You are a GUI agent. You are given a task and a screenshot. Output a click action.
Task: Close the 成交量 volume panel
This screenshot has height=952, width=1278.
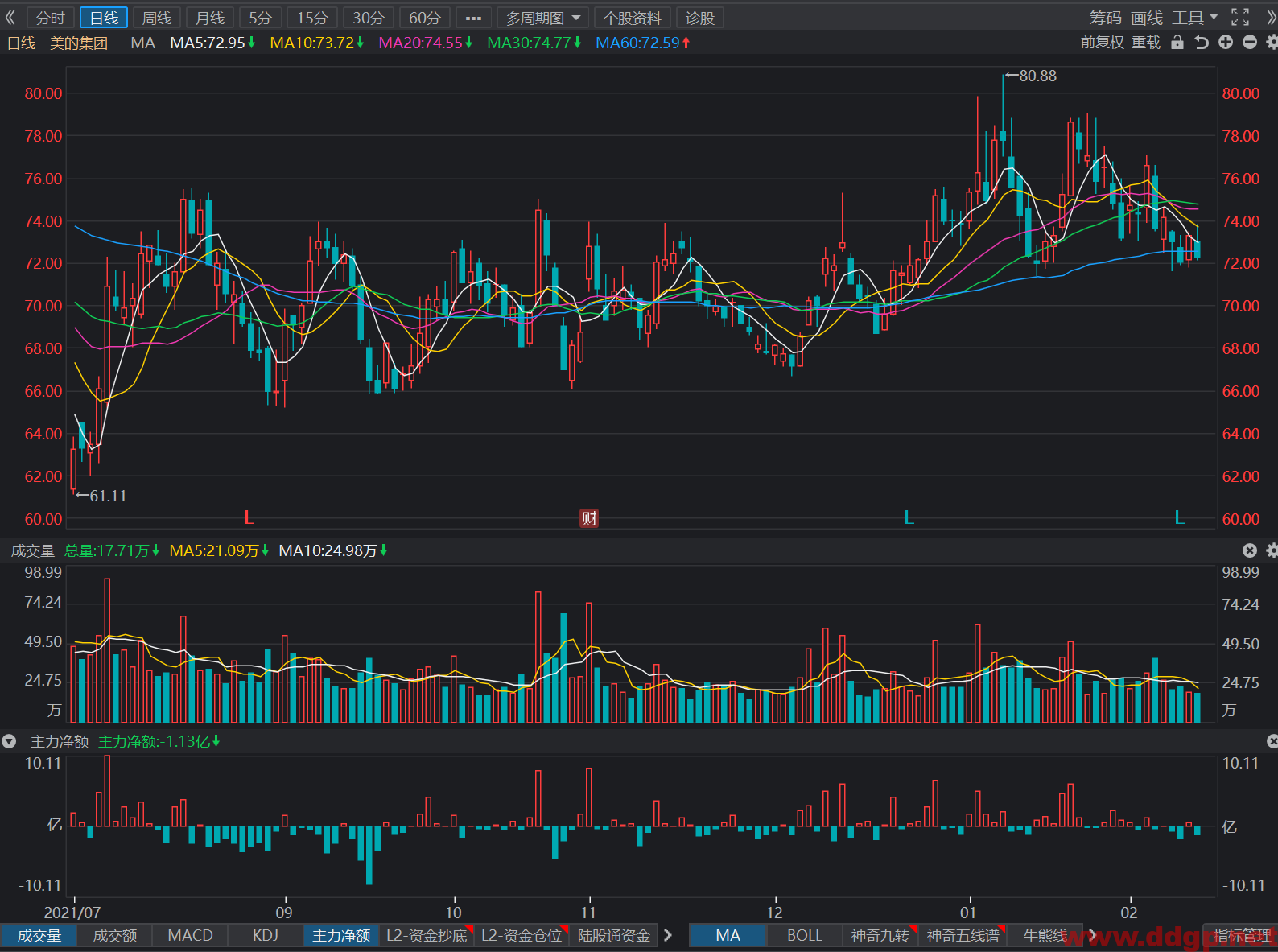1250,550
